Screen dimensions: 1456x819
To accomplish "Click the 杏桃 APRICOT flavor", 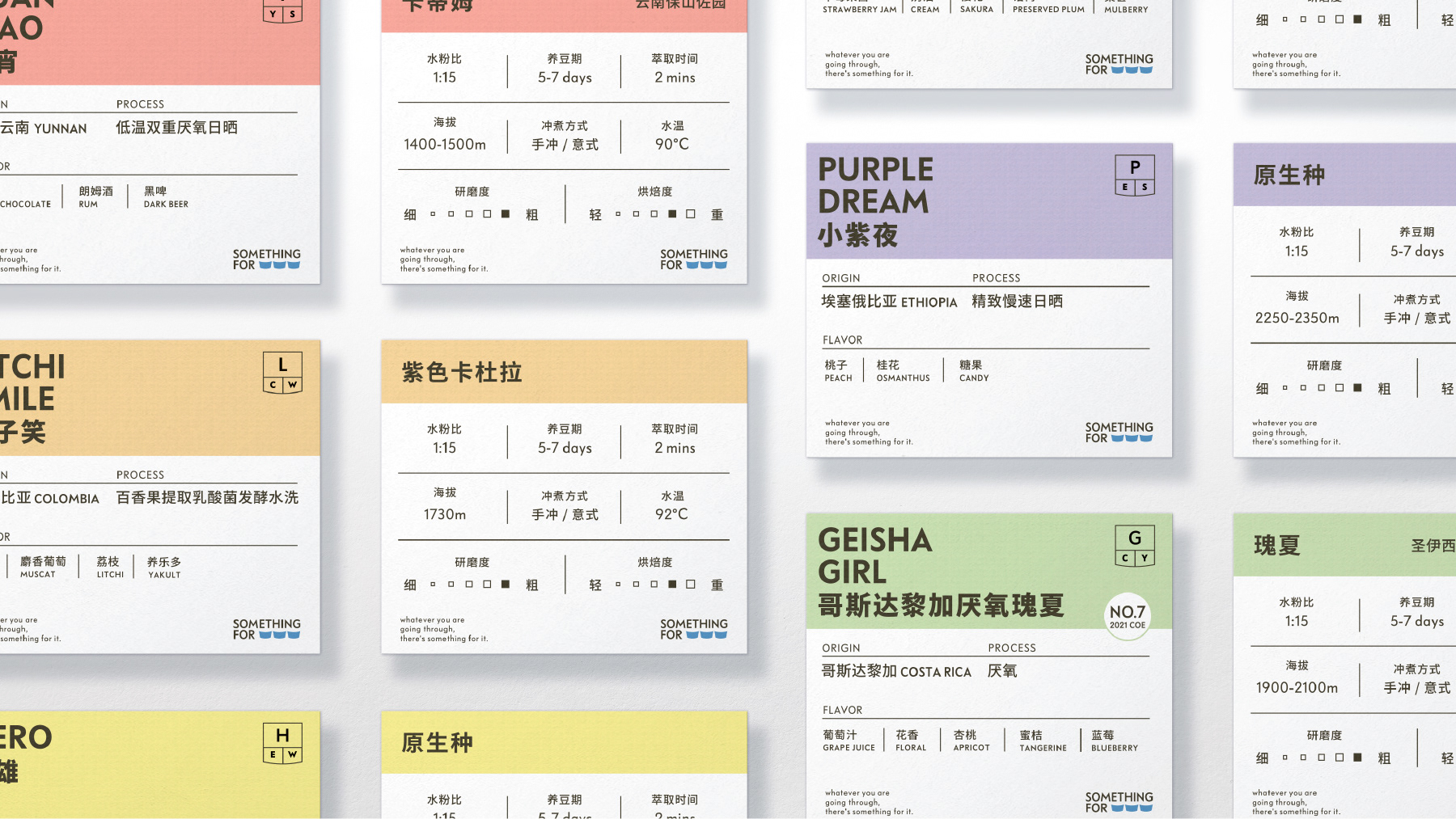I will click(x=971, y=741).
